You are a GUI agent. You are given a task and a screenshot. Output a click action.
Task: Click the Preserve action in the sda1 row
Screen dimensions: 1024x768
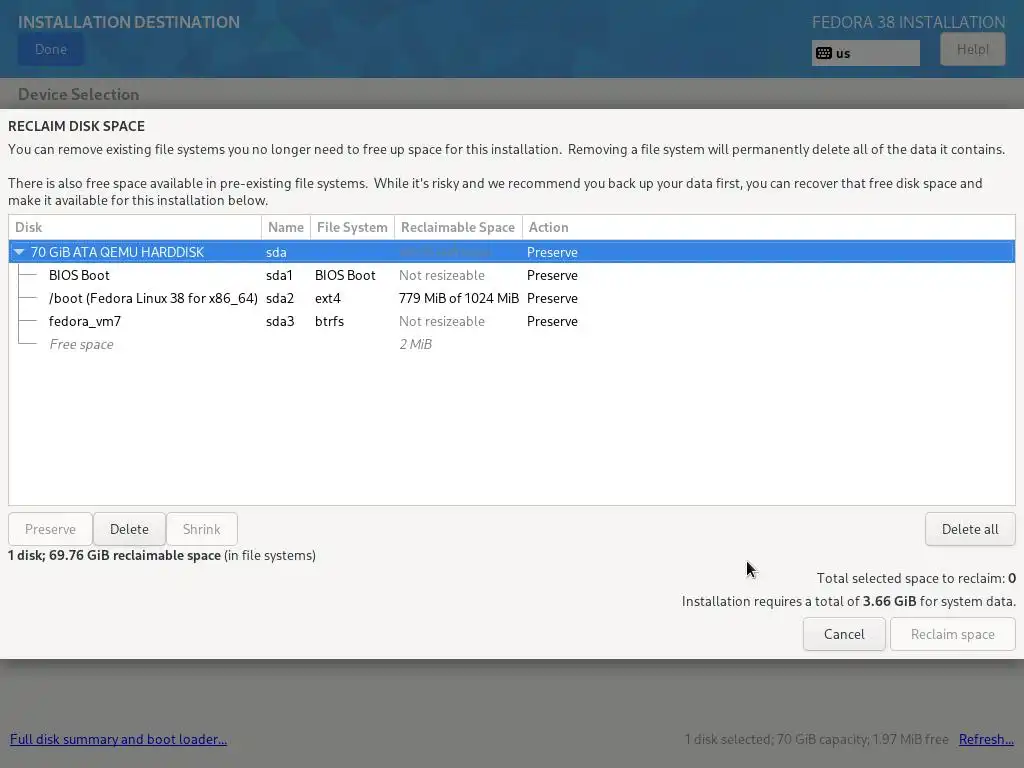[x=552, y=276]
